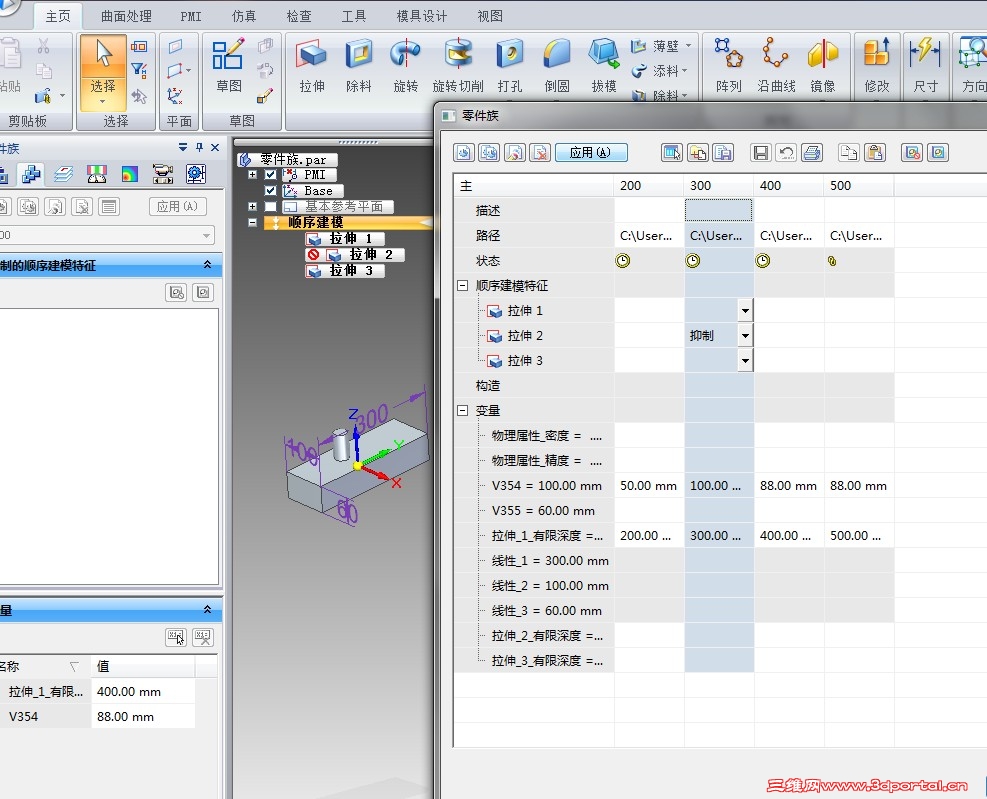This screenshot has width=987, height=799.
Task: Select the 沿曲线 along-curve pattern tool
Action: (776, 65)
